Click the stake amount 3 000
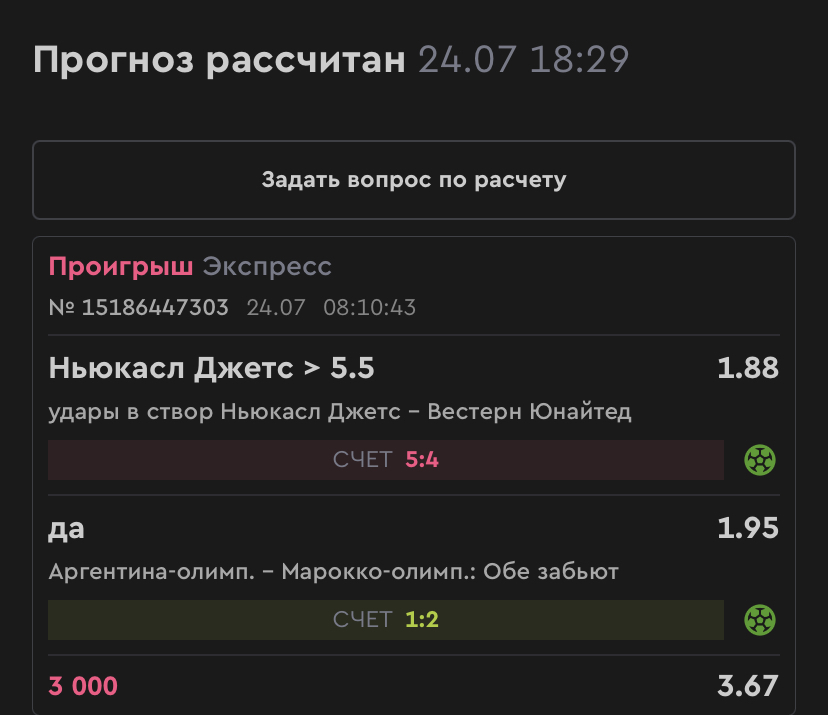 pos(83,686)
